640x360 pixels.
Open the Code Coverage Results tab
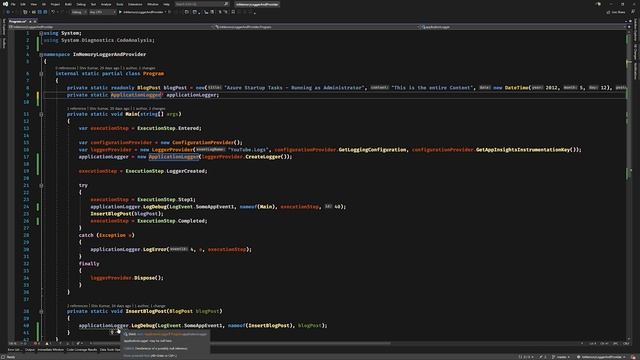[x=82, y=350]
